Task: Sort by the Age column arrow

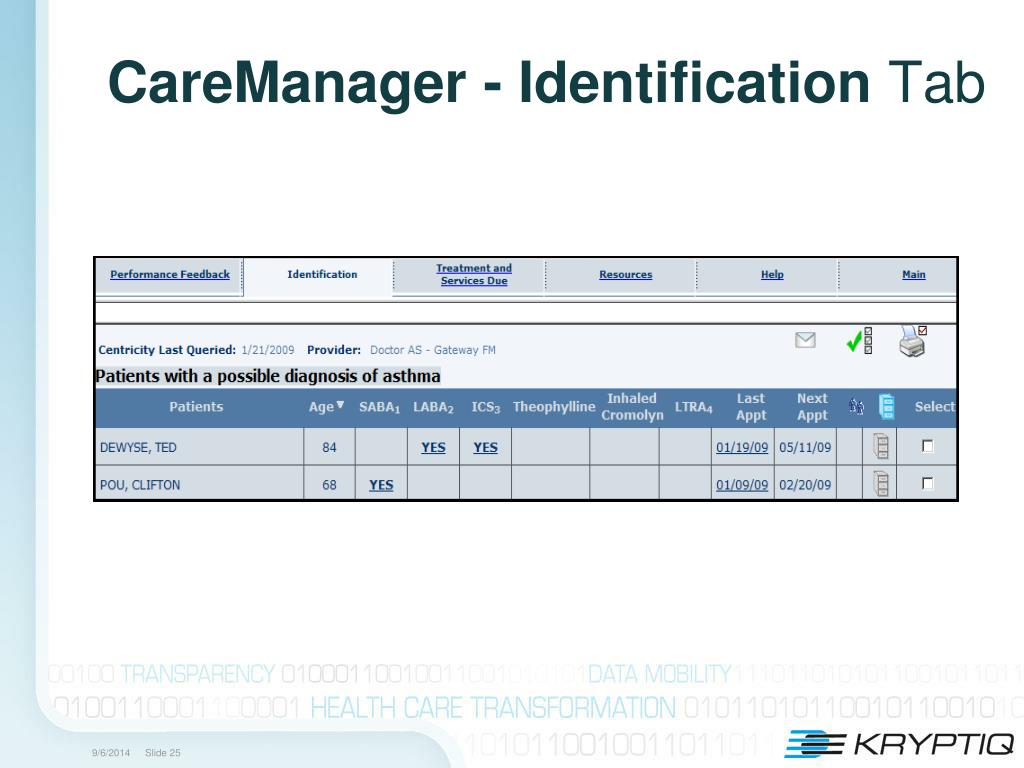Action: (x=340, y=405)
